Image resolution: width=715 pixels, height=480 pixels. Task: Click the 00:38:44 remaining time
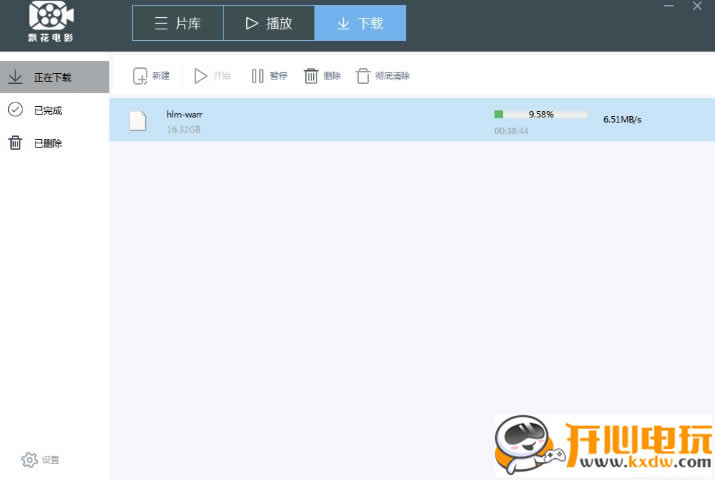(x=511, y=131)
